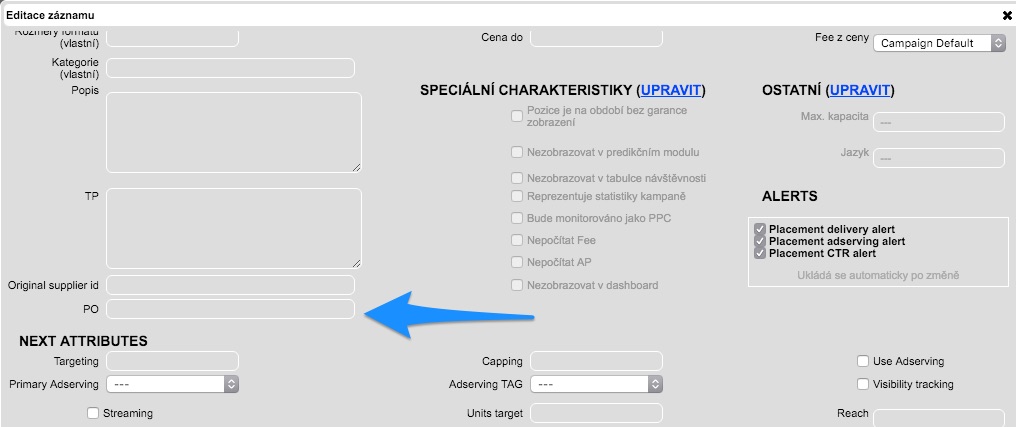Screen dimensions: 1016x427
Task: Open the Adserving TAG dropdown
Action: click(x=596, y=384)
